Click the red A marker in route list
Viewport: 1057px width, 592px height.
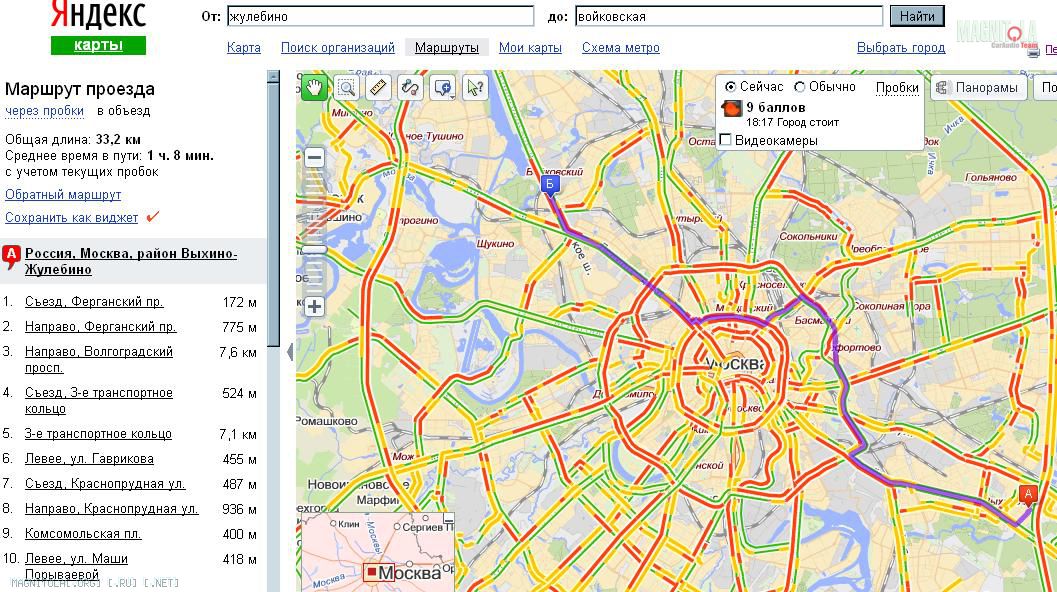(x=11, y=256)
